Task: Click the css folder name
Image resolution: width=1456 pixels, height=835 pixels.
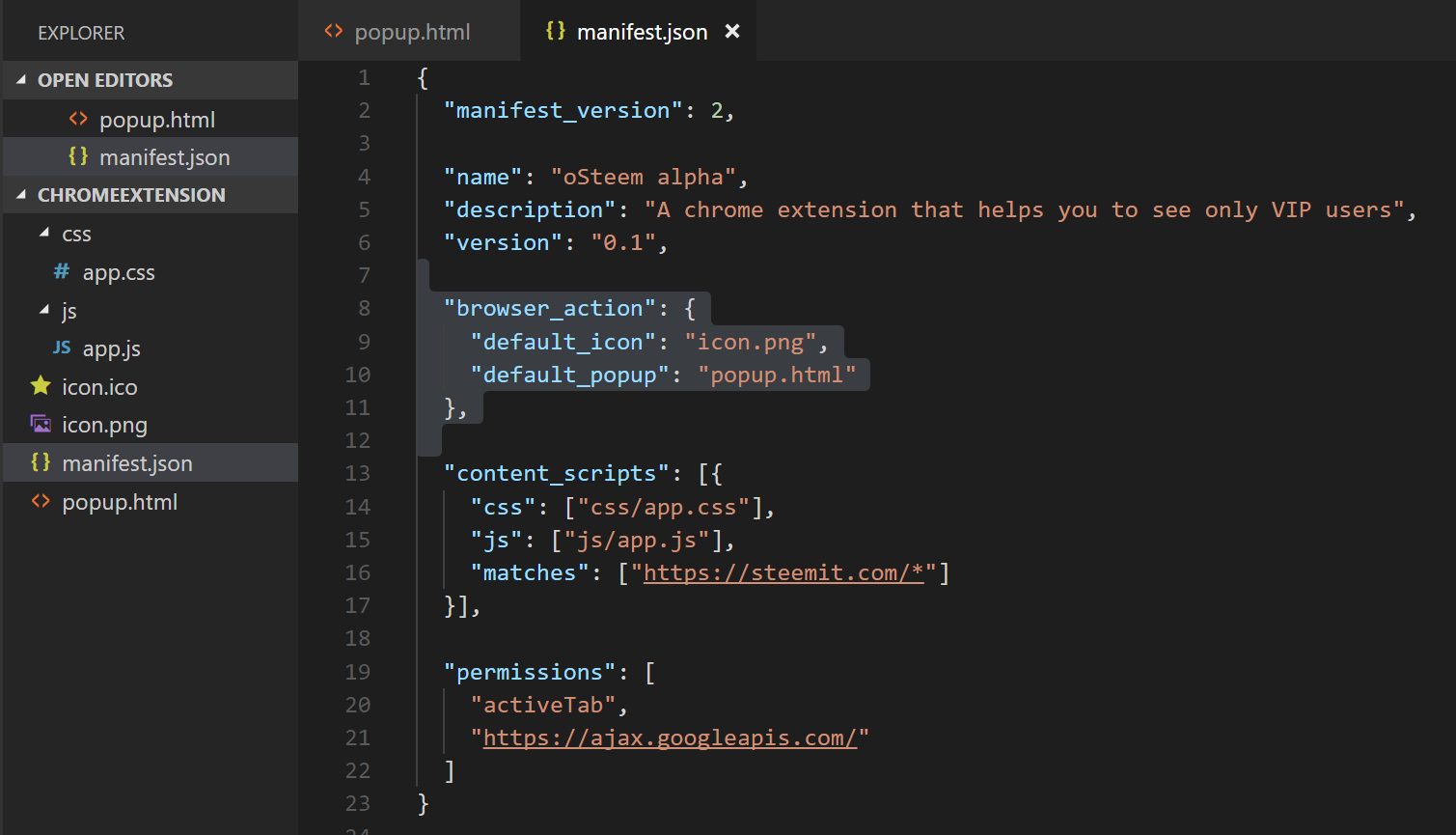Action: (76, 235)
